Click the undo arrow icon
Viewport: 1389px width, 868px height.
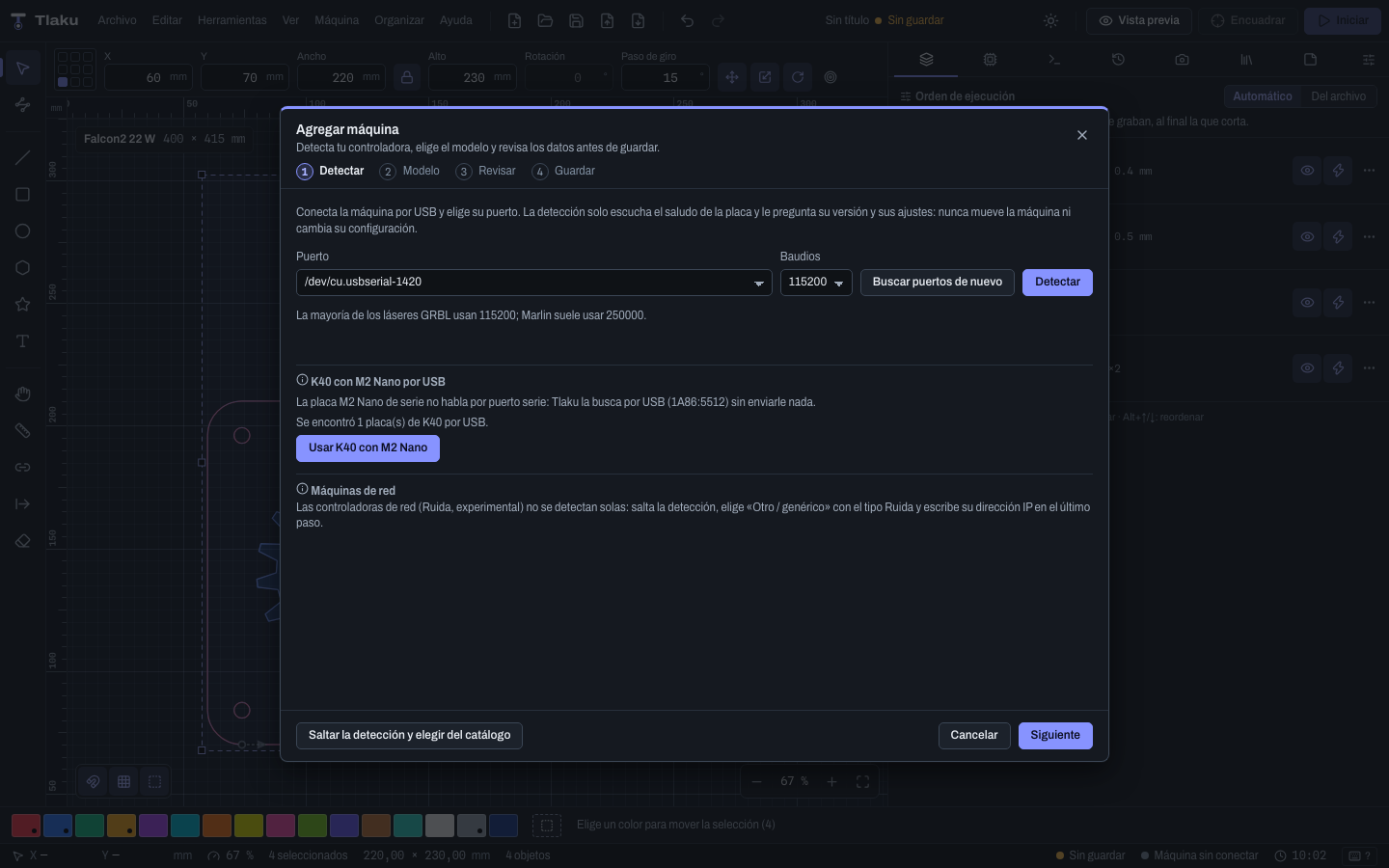(687, 20)
